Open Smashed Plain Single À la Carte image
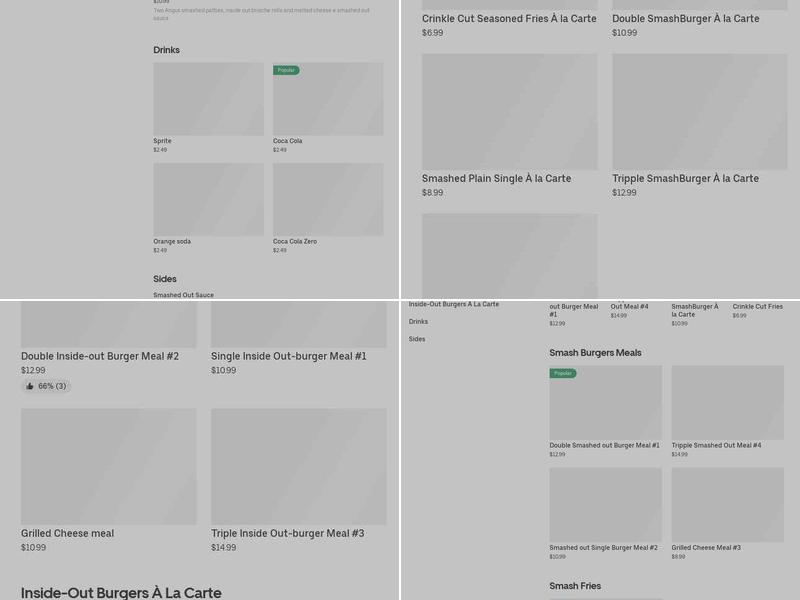 coord(510,112)
